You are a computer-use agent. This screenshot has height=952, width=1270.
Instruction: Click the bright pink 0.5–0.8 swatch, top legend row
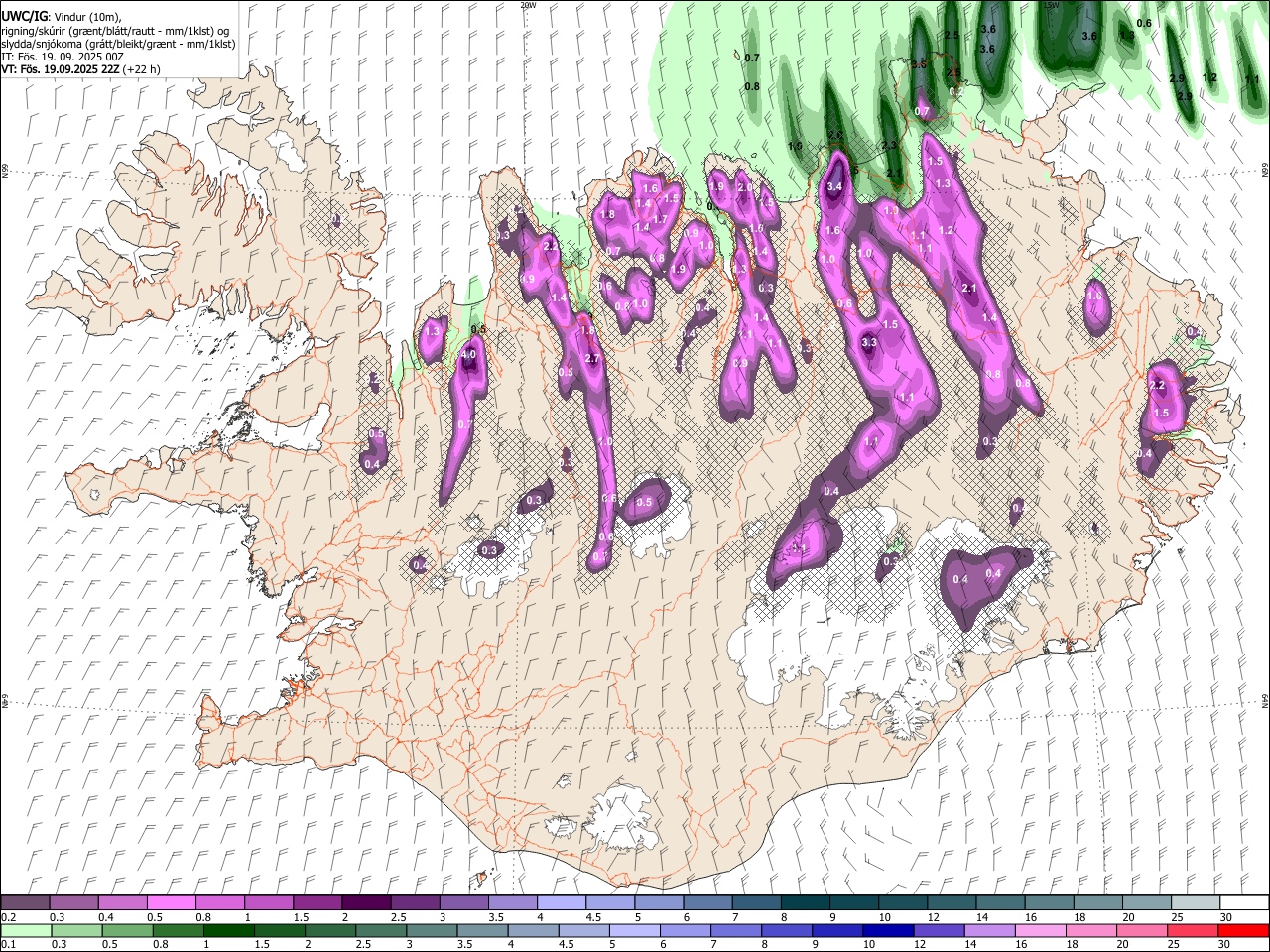click(x=171, y=902)
